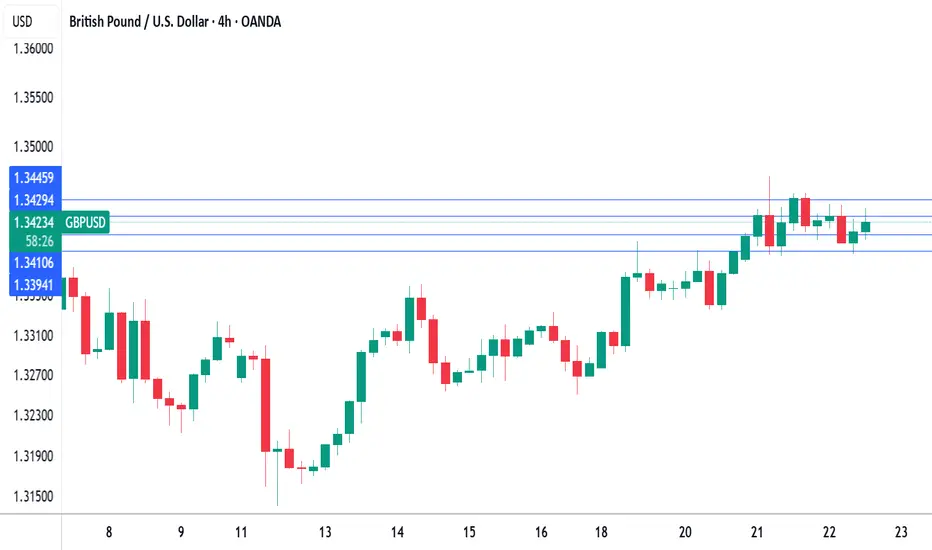The width and height of the screenshot is (932, 550).
Task: Click the tall green candle after date 18
Action: pos(625,311)
